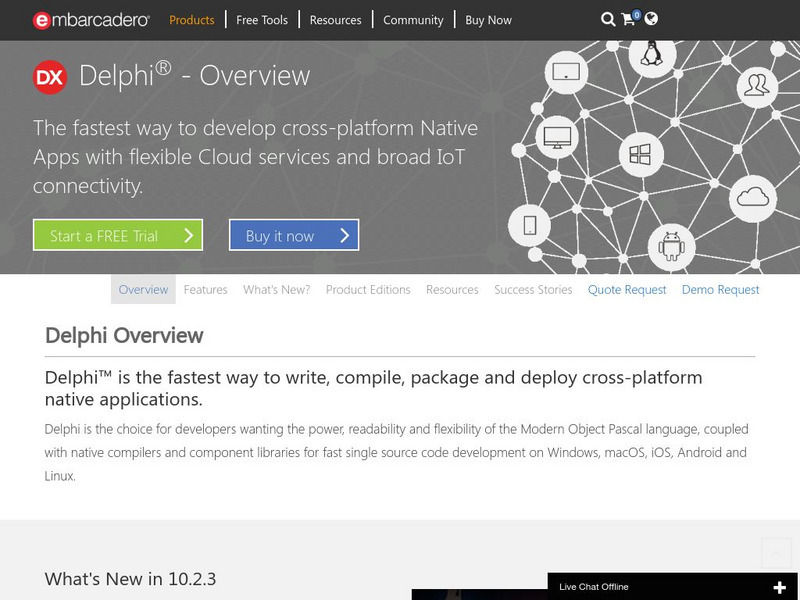Open the What's New? tab
Image resolution: width=800 pixels, height=600 pixels.
point(277,289)
